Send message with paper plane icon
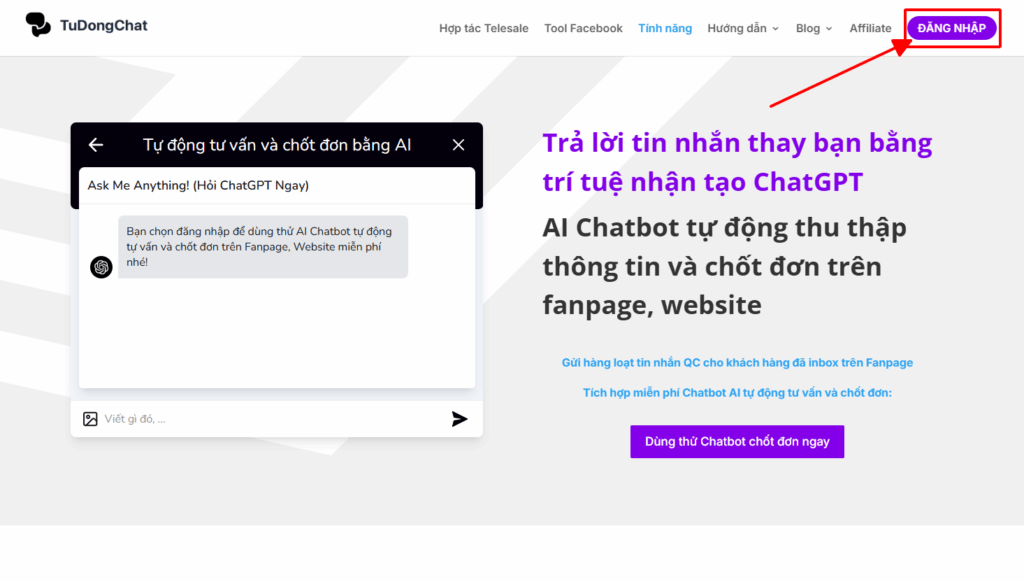Screen dimensions: 1024x582 [459, 419]
